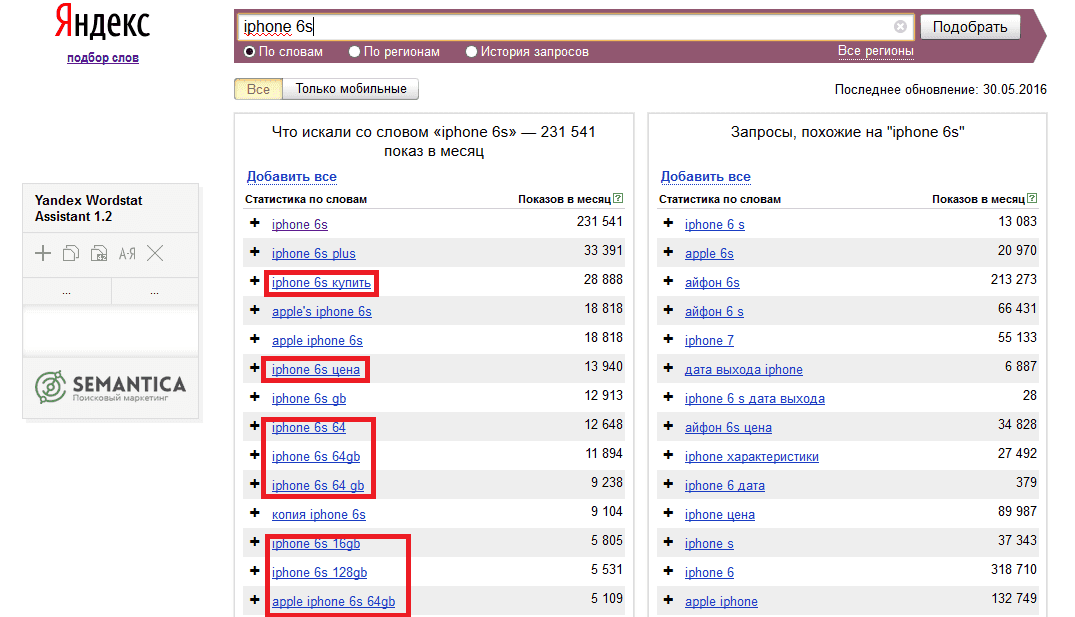
Task: Add 'айфон 6s цена' via plus icon
Action: [x=668, y=426]
